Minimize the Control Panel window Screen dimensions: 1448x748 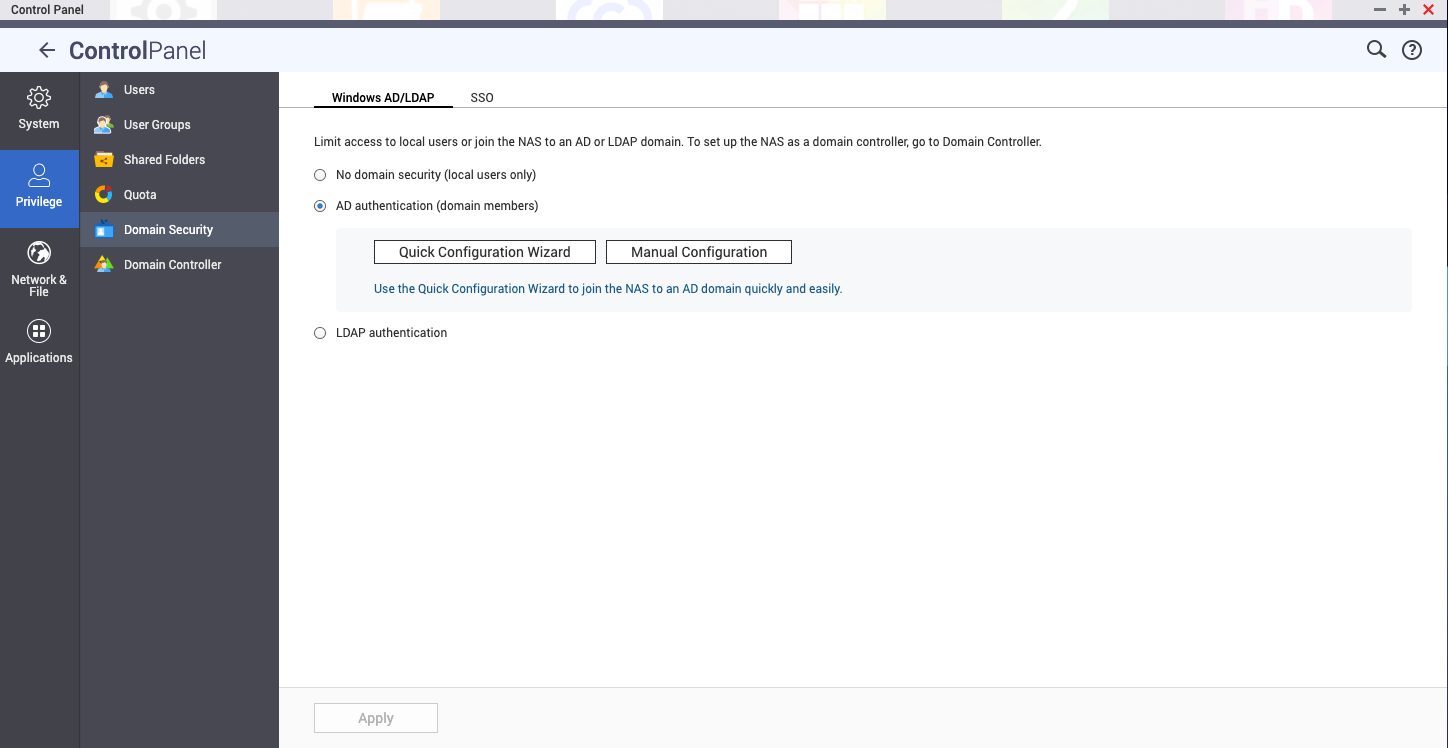(x=1380, y=9)
